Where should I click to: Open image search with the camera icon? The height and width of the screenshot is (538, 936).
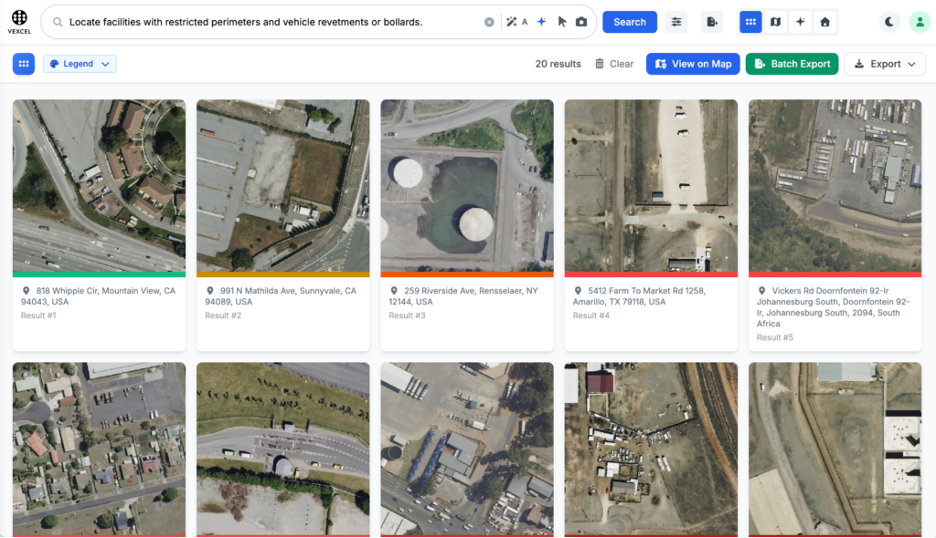pyautogui.click(x=581, y=21)
